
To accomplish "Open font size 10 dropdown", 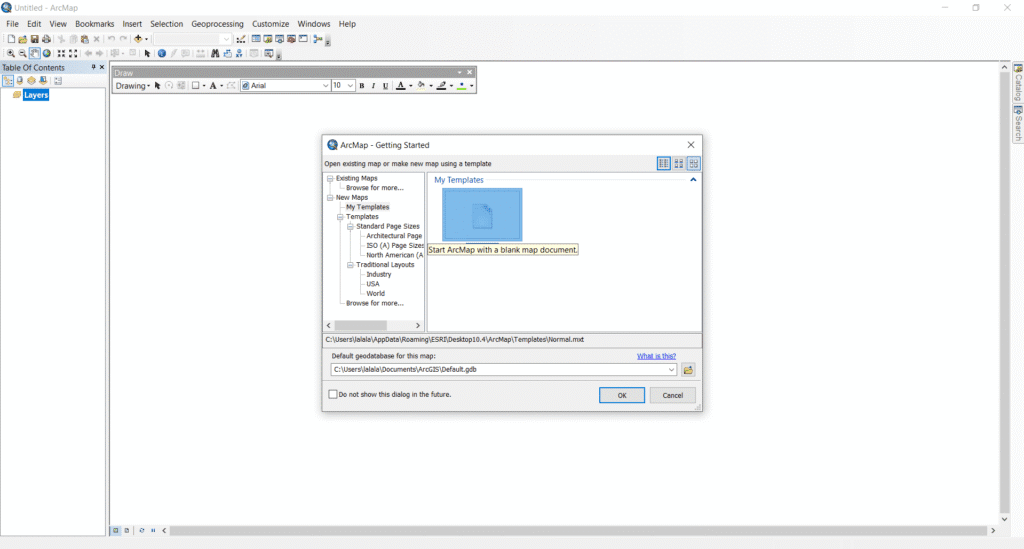I will point(350,86).
